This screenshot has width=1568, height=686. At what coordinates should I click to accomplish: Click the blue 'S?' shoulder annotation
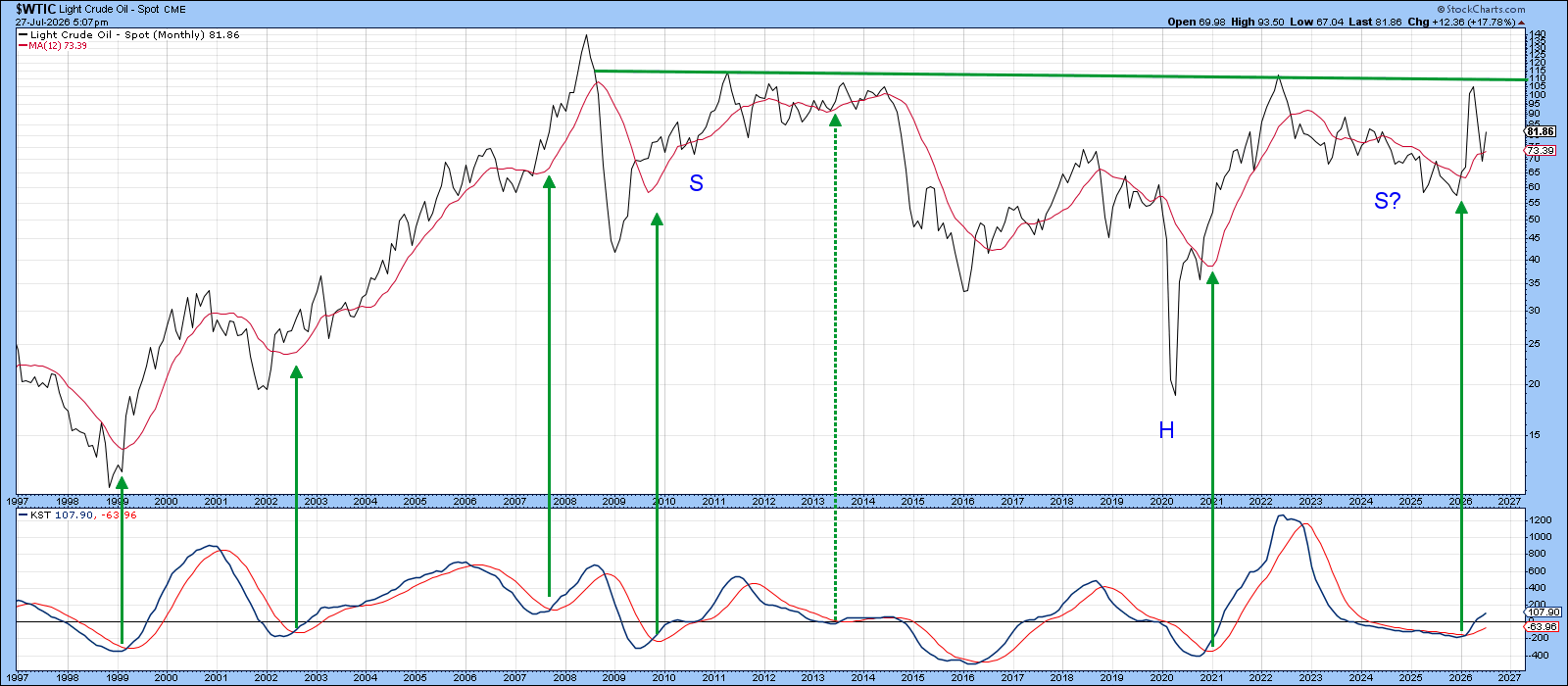tap(1388, 202)
